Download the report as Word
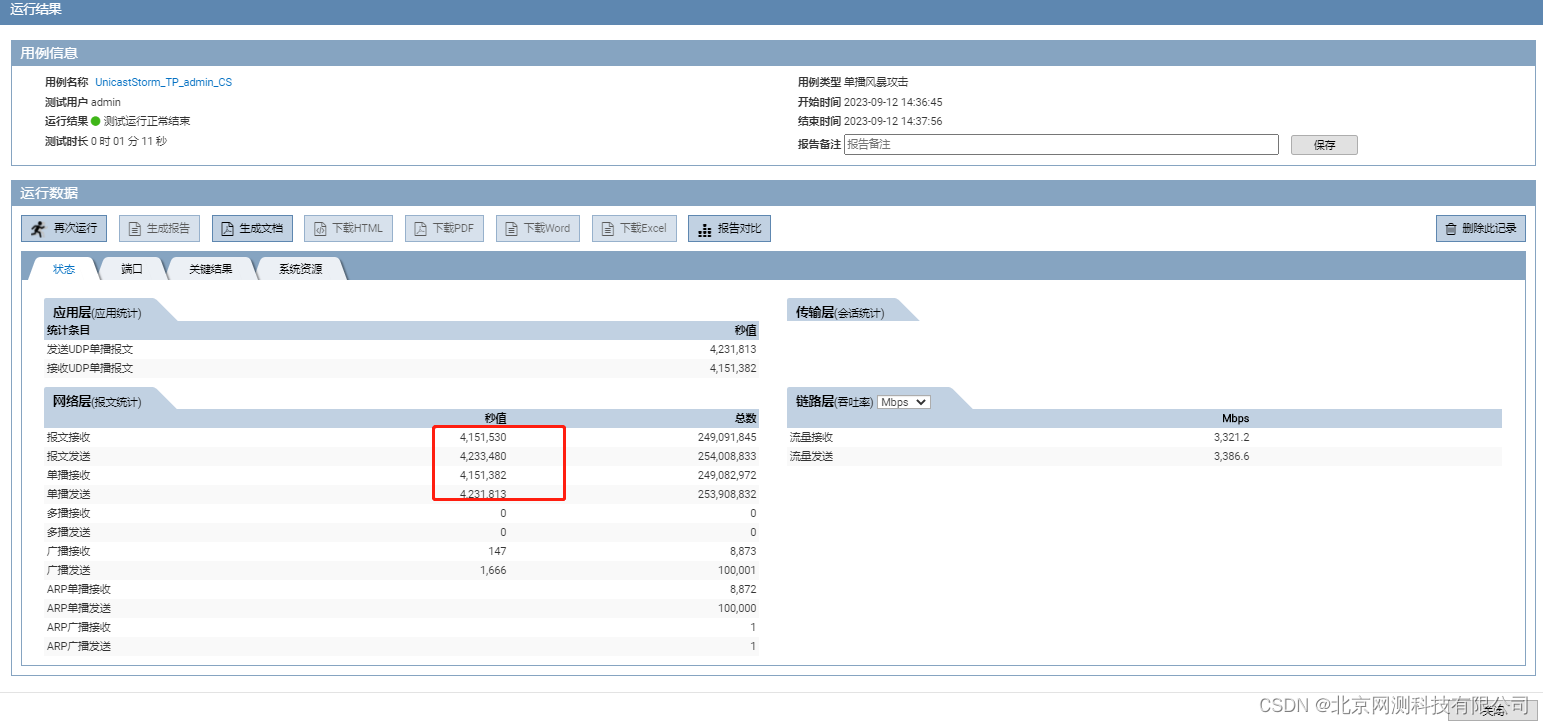The width and height of the screenshot is (1543, 724). click(x=538, y=228)
